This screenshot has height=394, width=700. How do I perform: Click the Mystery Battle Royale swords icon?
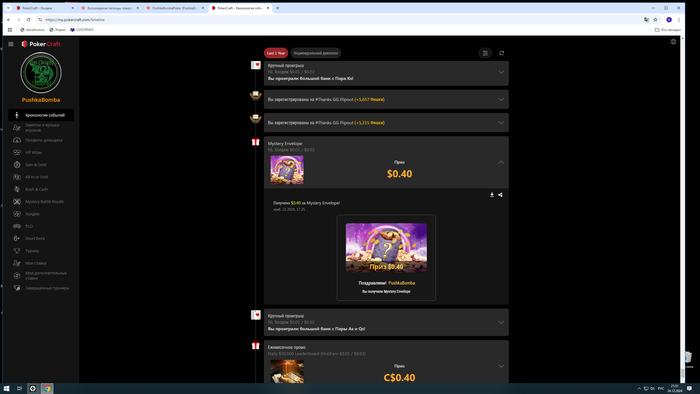pos(17,202)
